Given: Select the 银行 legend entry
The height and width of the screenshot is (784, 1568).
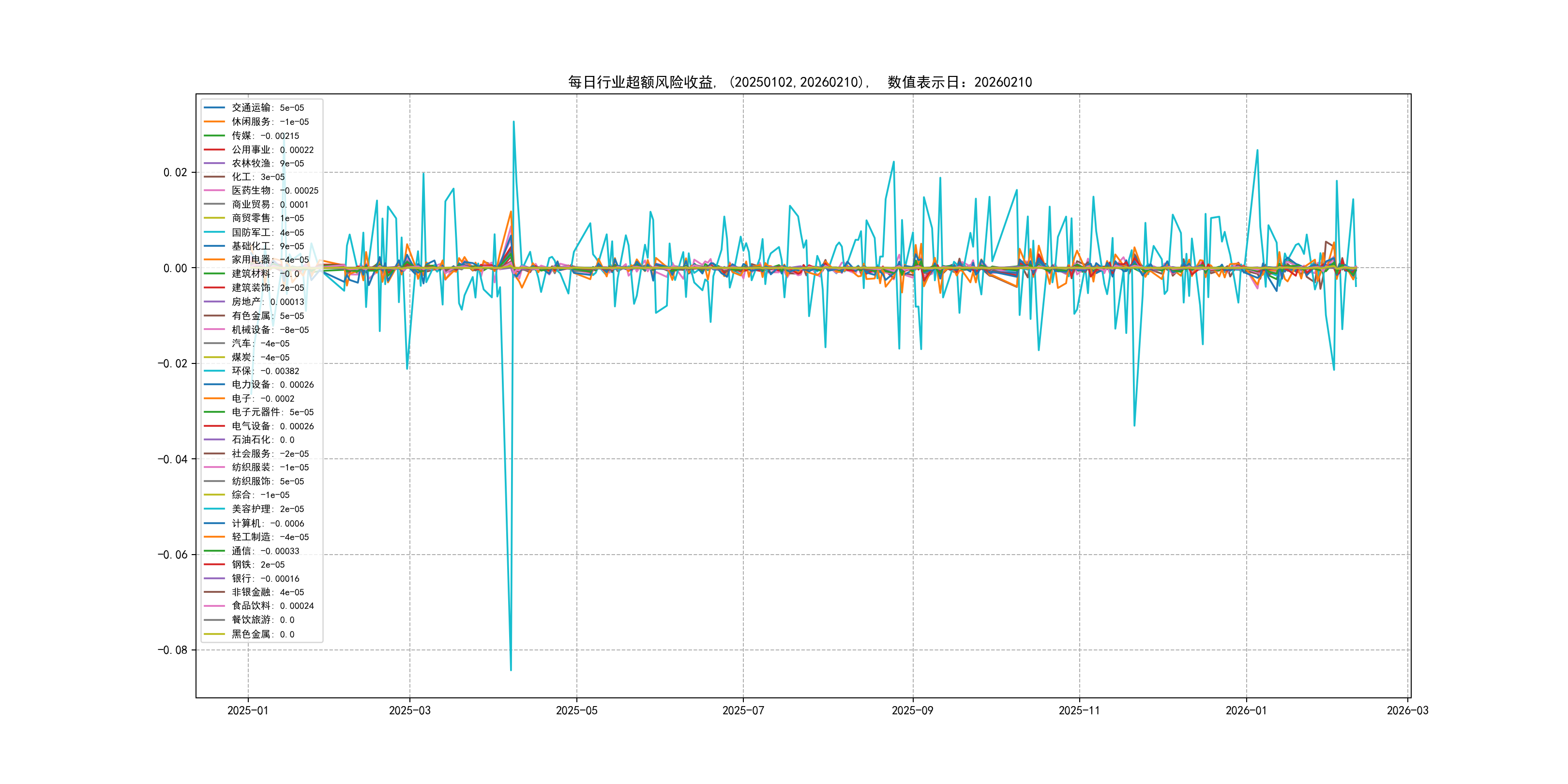Looking at the screenshot, I should [265, 578].
